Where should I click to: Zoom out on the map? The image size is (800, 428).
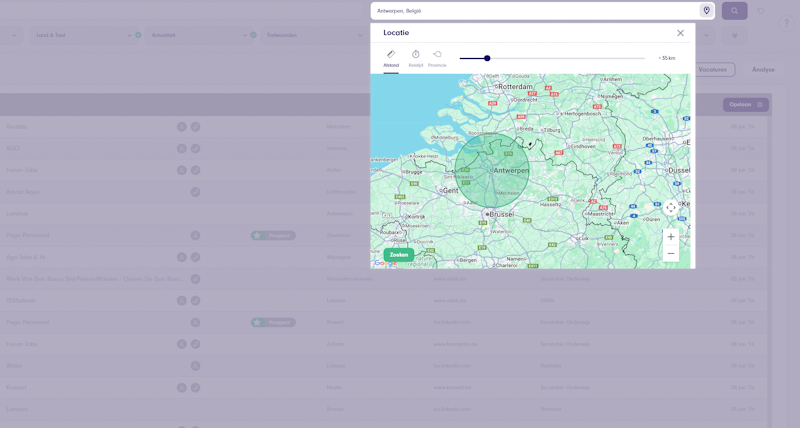pyautogui.click(x=670, y=254)
